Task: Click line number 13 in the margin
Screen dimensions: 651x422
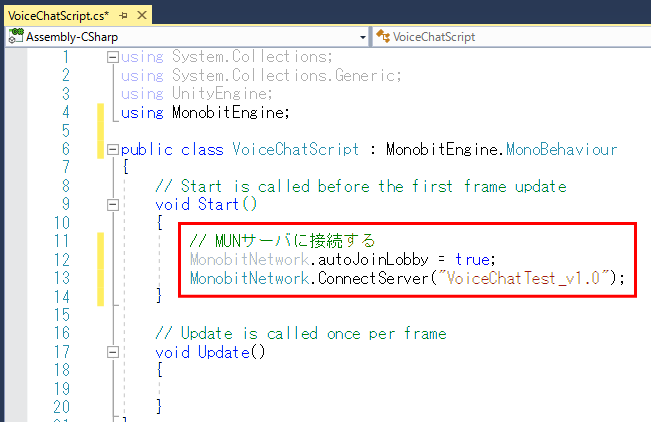Action: 62,278
